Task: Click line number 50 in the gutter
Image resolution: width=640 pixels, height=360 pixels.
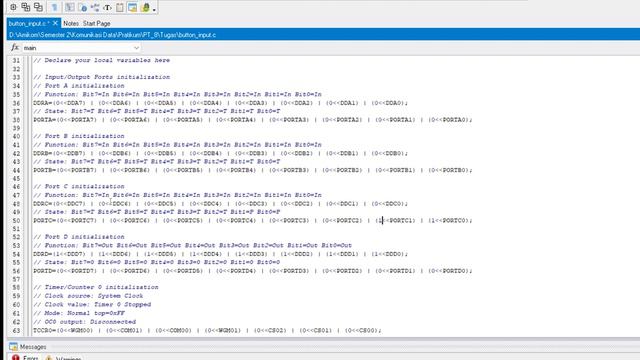Action: 16,220
